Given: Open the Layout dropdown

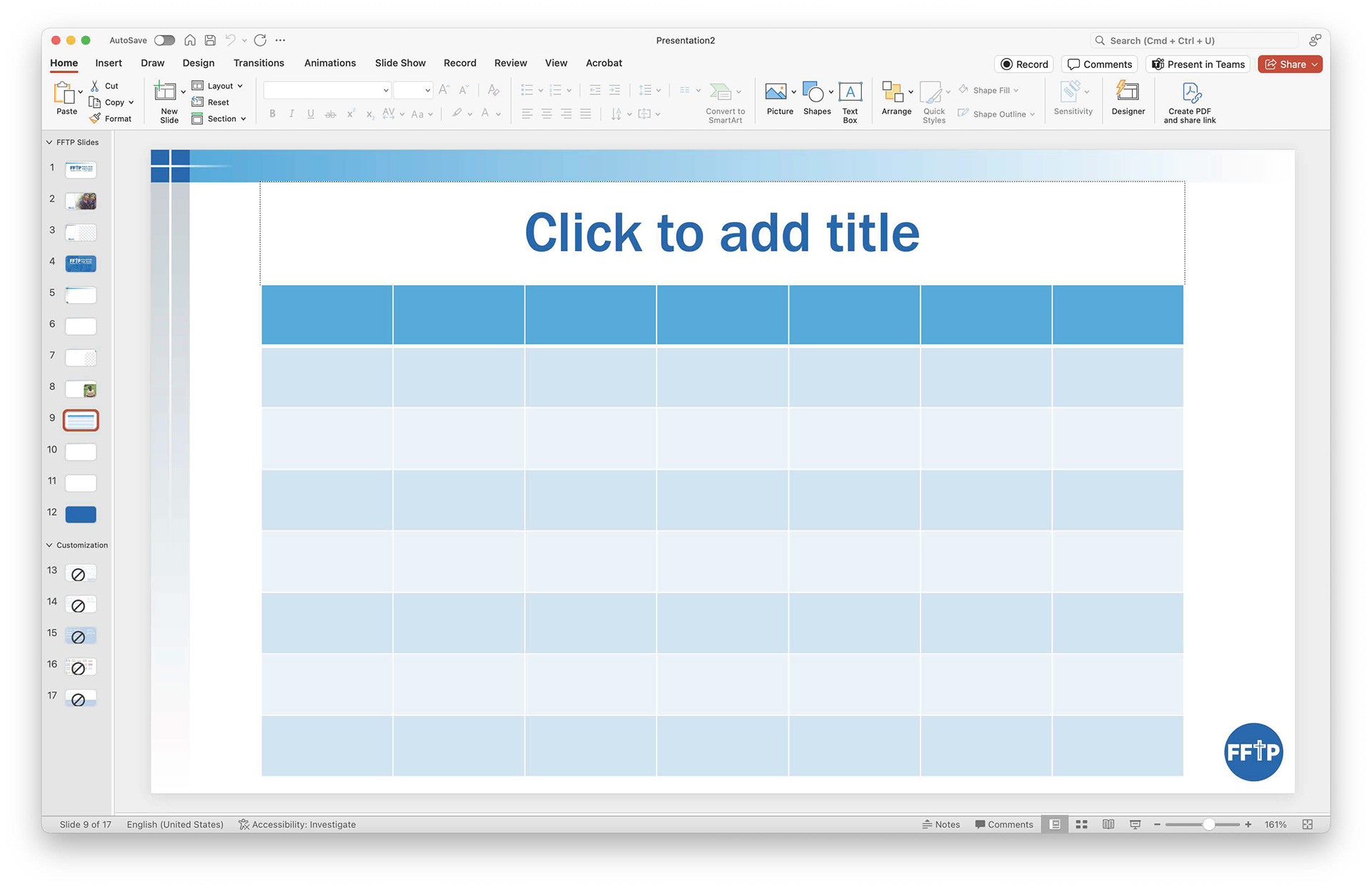Looking at the screenshot, I should [x=219, y=86].
